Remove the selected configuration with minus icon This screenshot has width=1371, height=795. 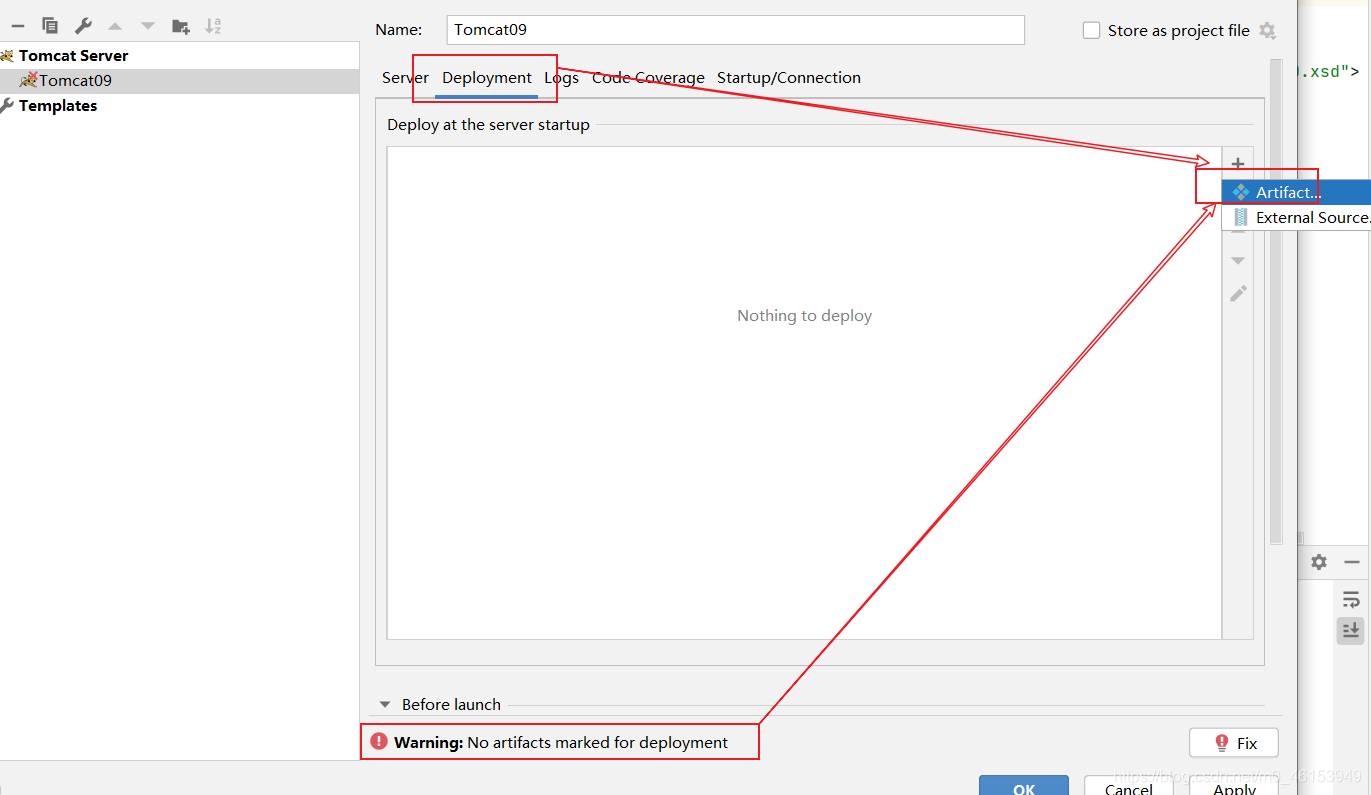pos(18,26)
